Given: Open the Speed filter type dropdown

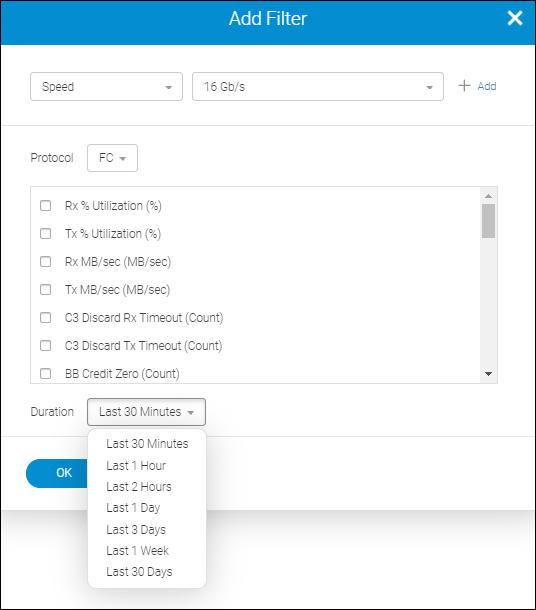Looking at the screenshot, I should click(106, 86).
